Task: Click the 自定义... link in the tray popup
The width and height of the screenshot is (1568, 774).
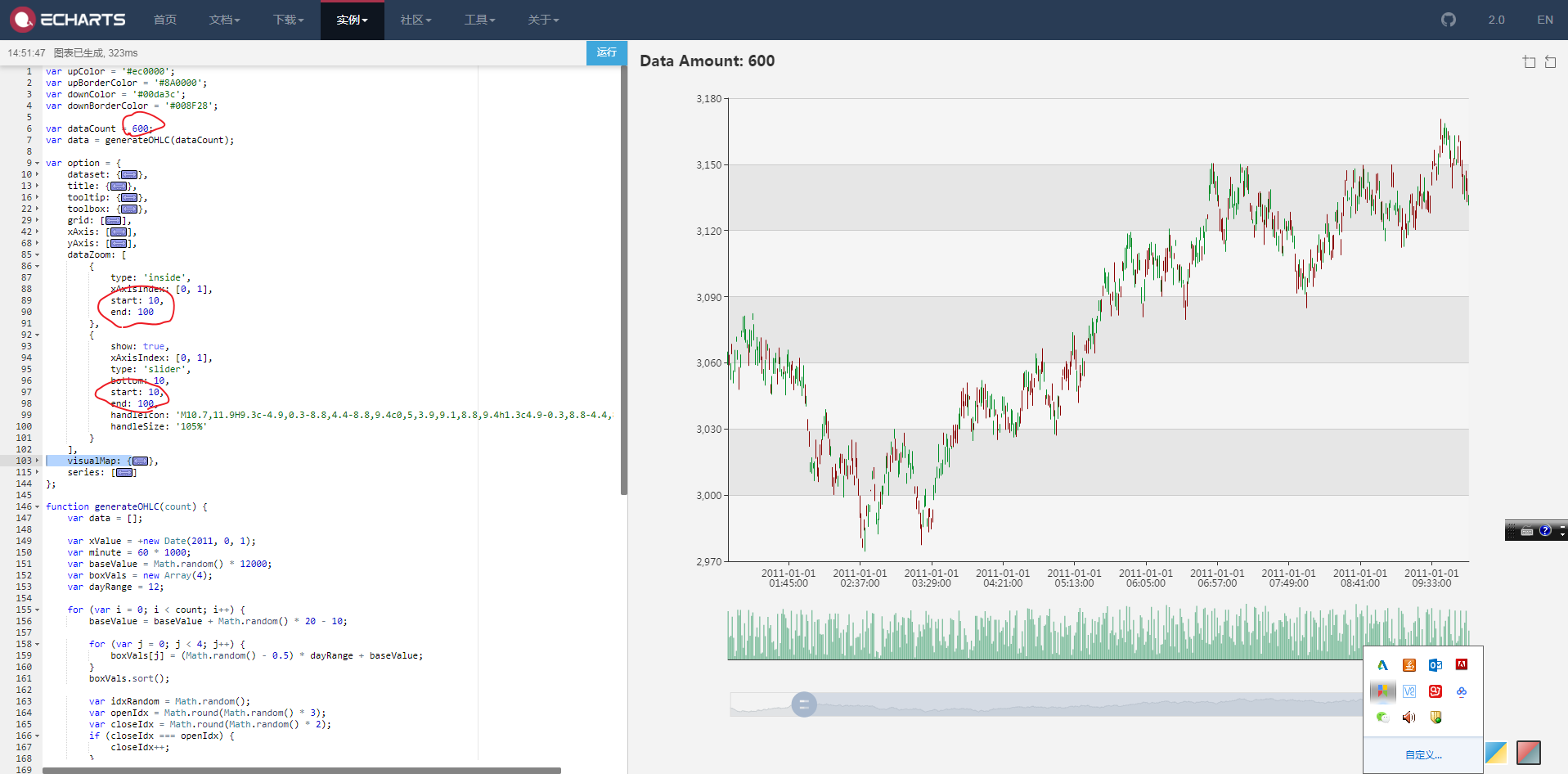Action: click(x=1423, y=754)
